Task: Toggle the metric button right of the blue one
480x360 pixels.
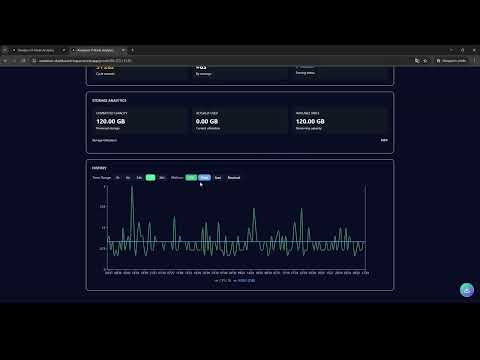Action: point(218,178)
